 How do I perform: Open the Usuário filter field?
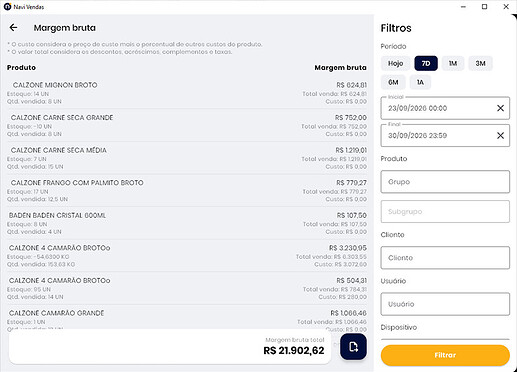(x=445, y=304)
